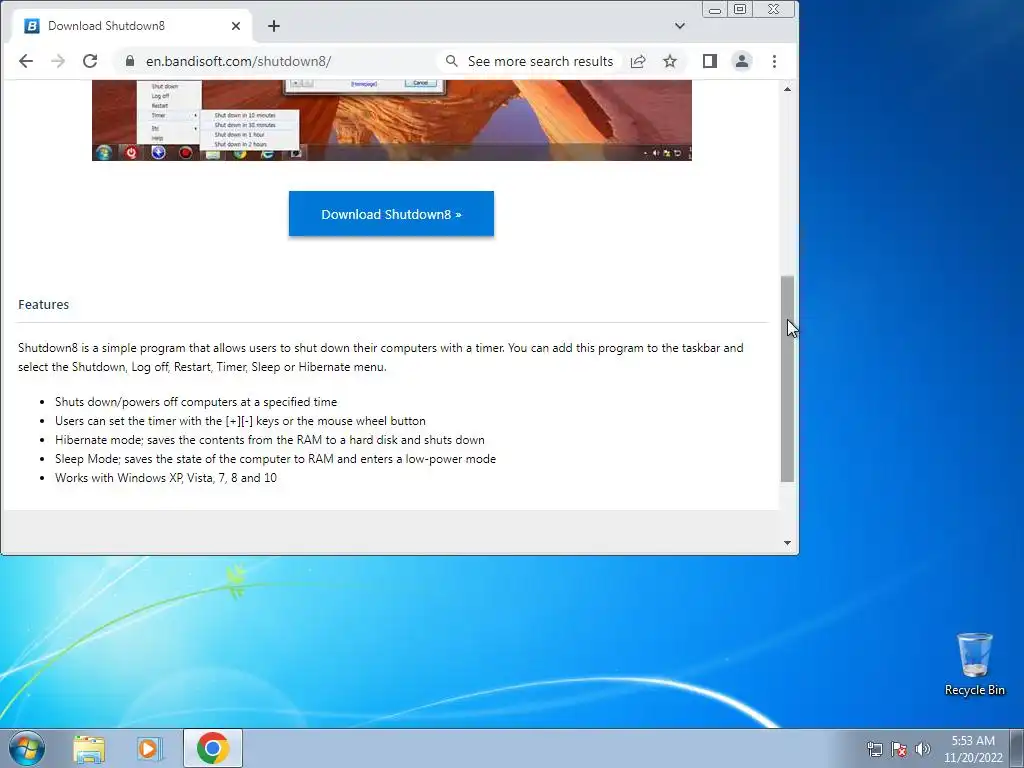This screenshot has height=768, width=1024.
Task: Click See more search results
Action: tap(540, 61)
